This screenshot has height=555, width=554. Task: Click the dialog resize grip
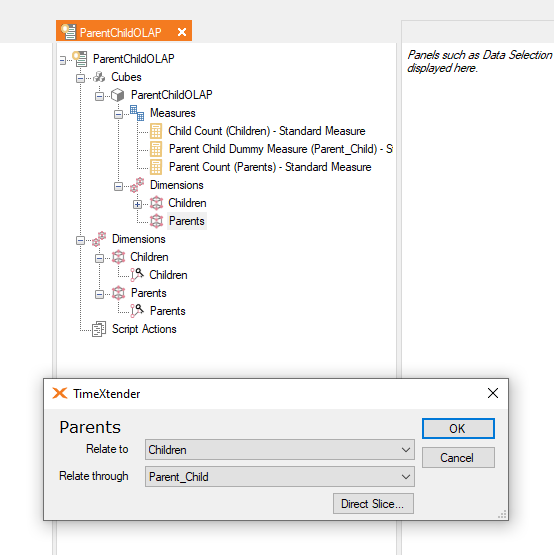(x=502, y=514)
